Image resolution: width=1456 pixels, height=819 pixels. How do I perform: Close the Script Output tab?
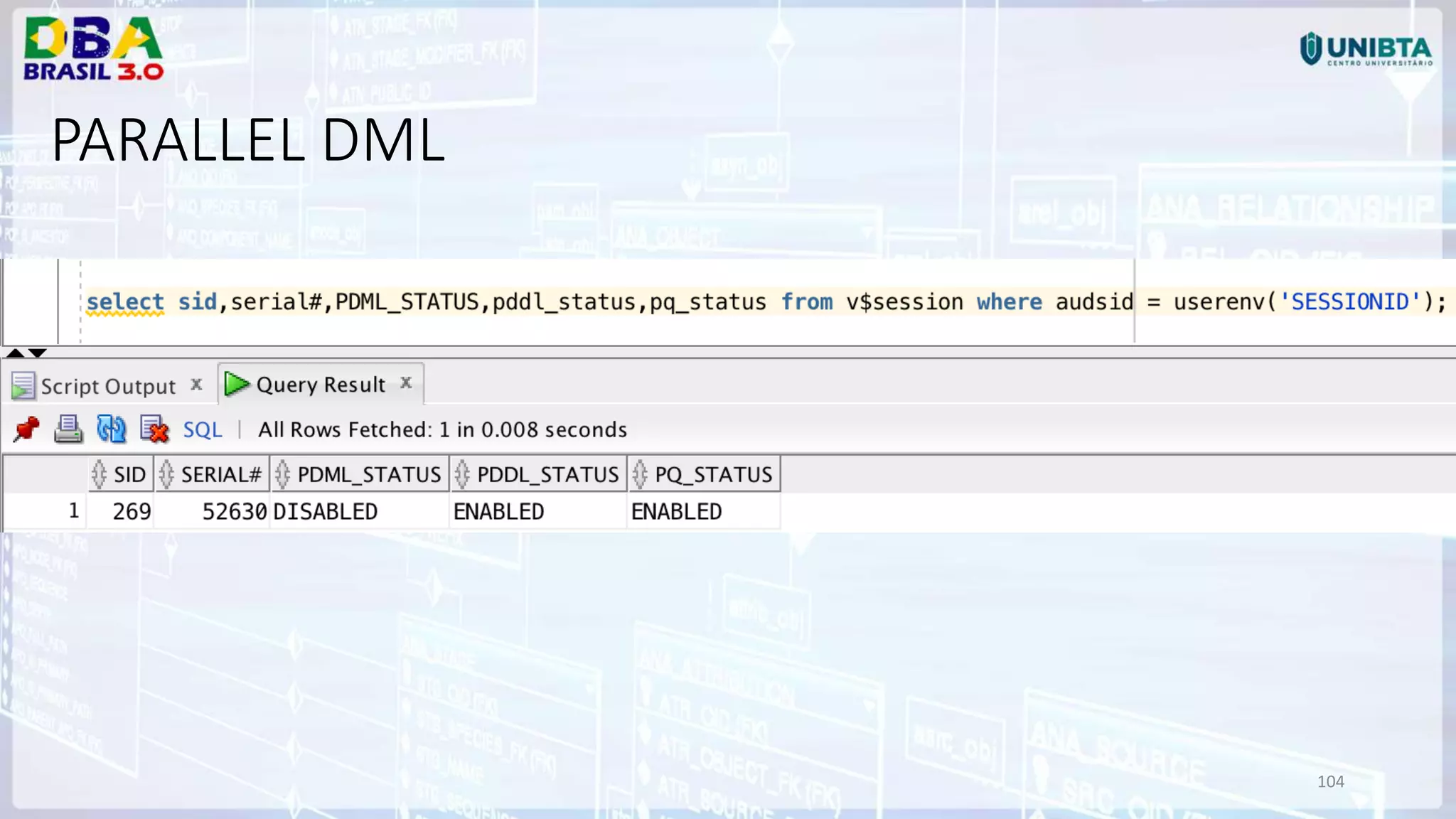coord(197,385)
